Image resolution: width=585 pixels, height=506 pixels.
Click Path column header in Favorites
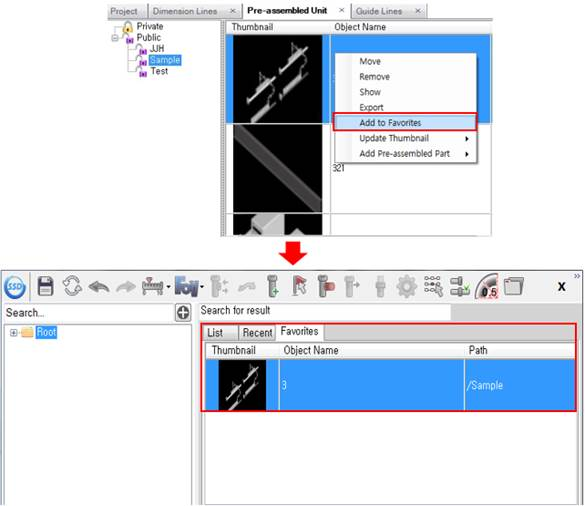tap(520, 350)
